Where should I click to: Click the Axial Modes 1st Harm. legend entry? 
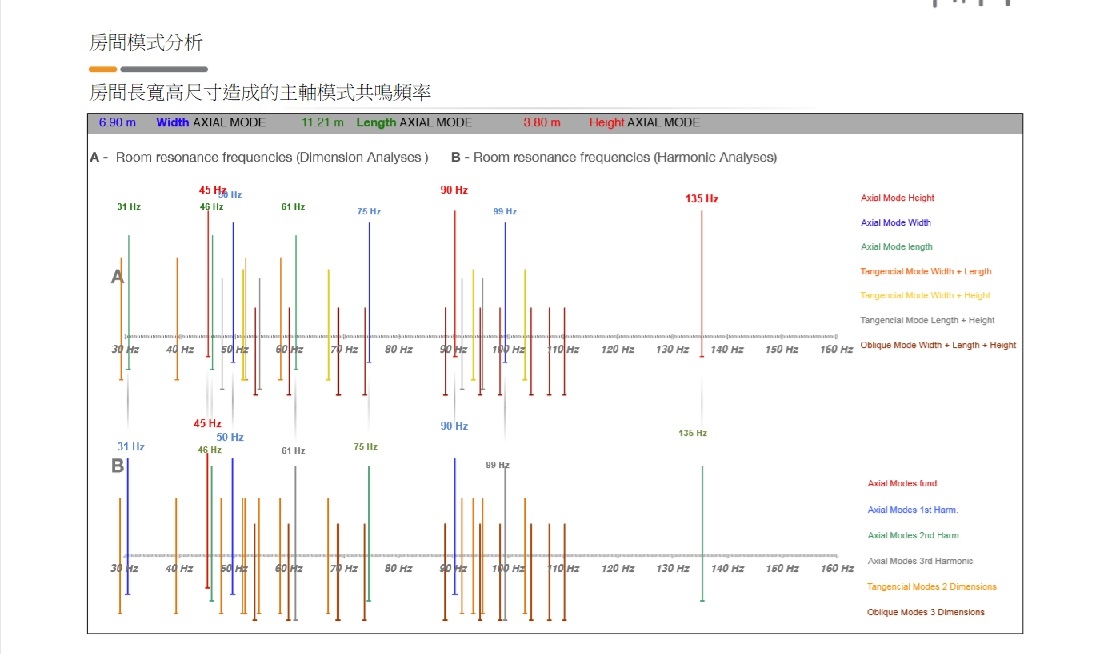(912, 510)
